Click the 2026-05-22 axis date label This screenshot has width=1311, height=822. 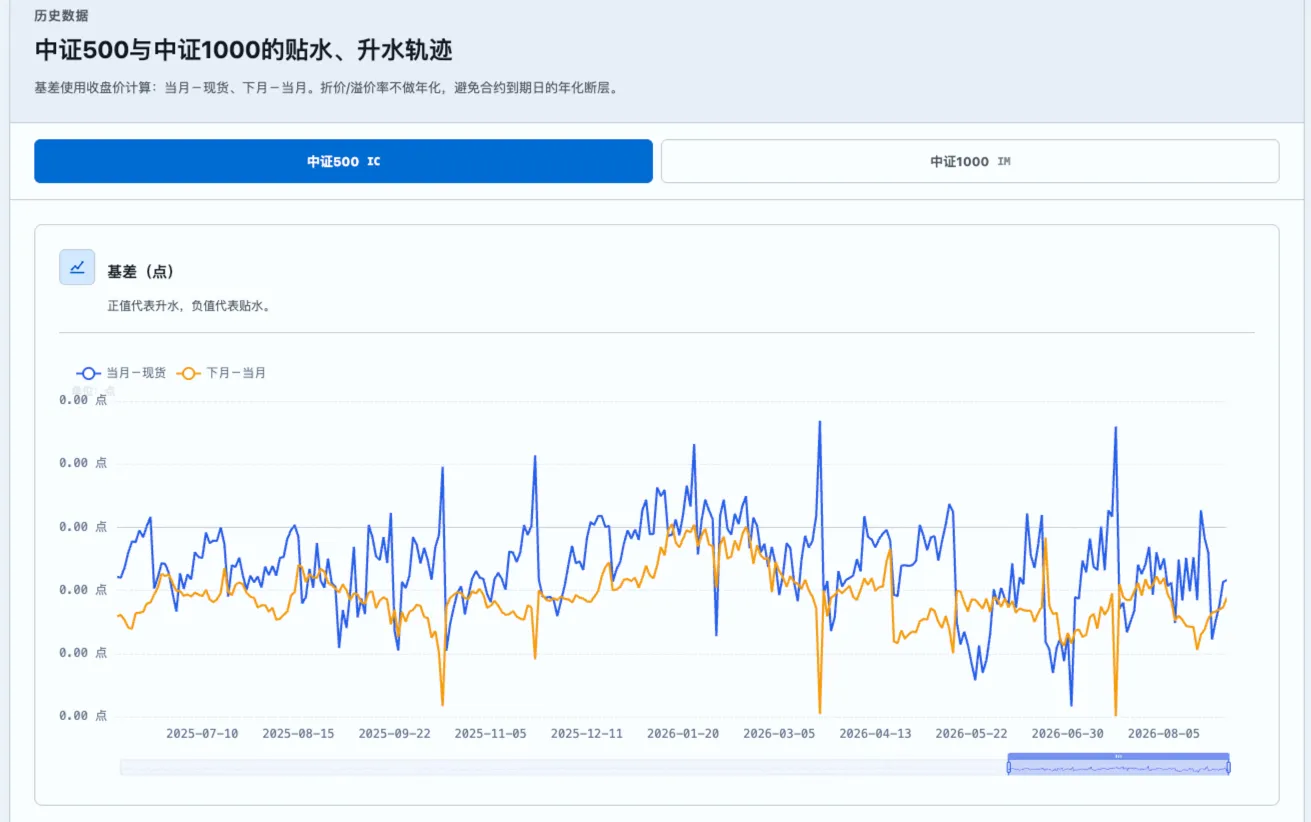tap(971, 733)
